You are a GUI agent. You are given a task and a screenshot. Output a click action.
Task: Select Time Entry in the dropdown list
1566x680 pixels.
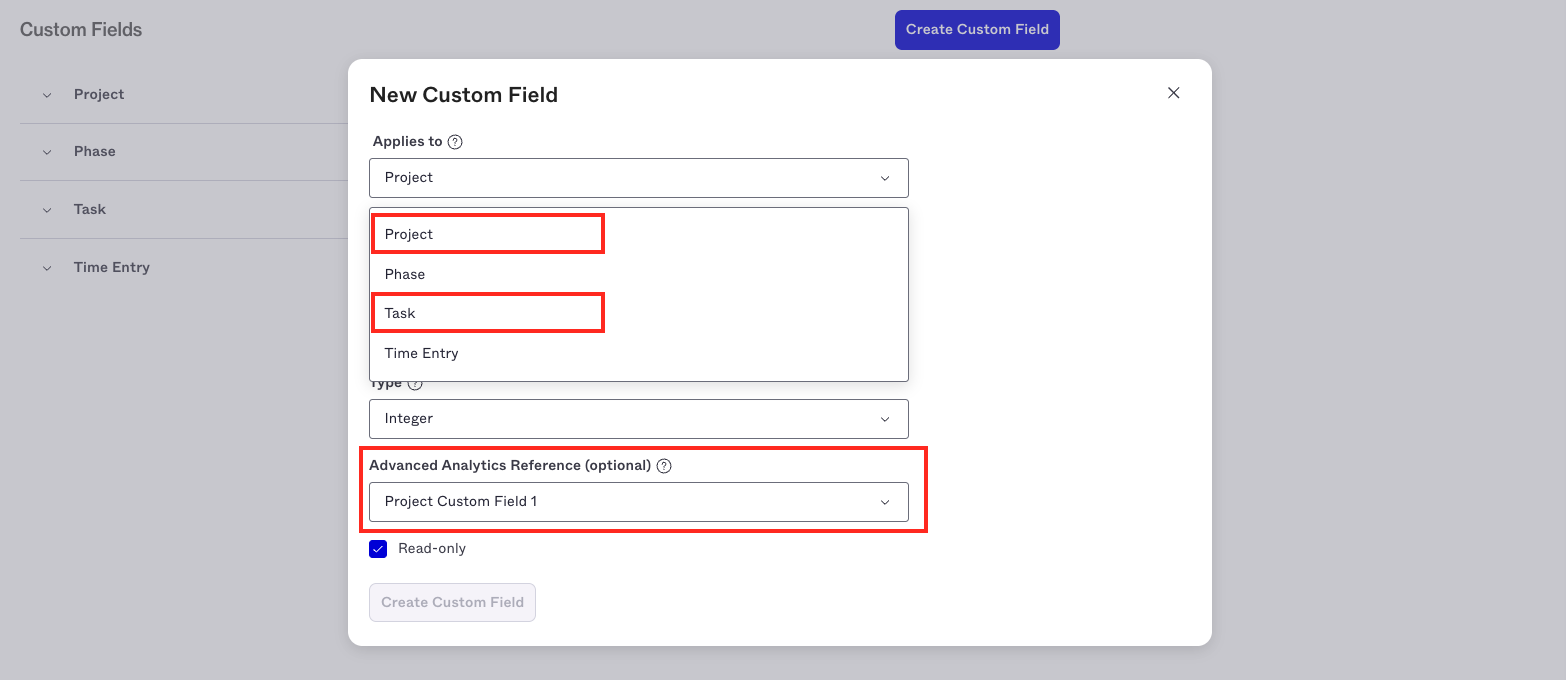(x=639, y=353)
